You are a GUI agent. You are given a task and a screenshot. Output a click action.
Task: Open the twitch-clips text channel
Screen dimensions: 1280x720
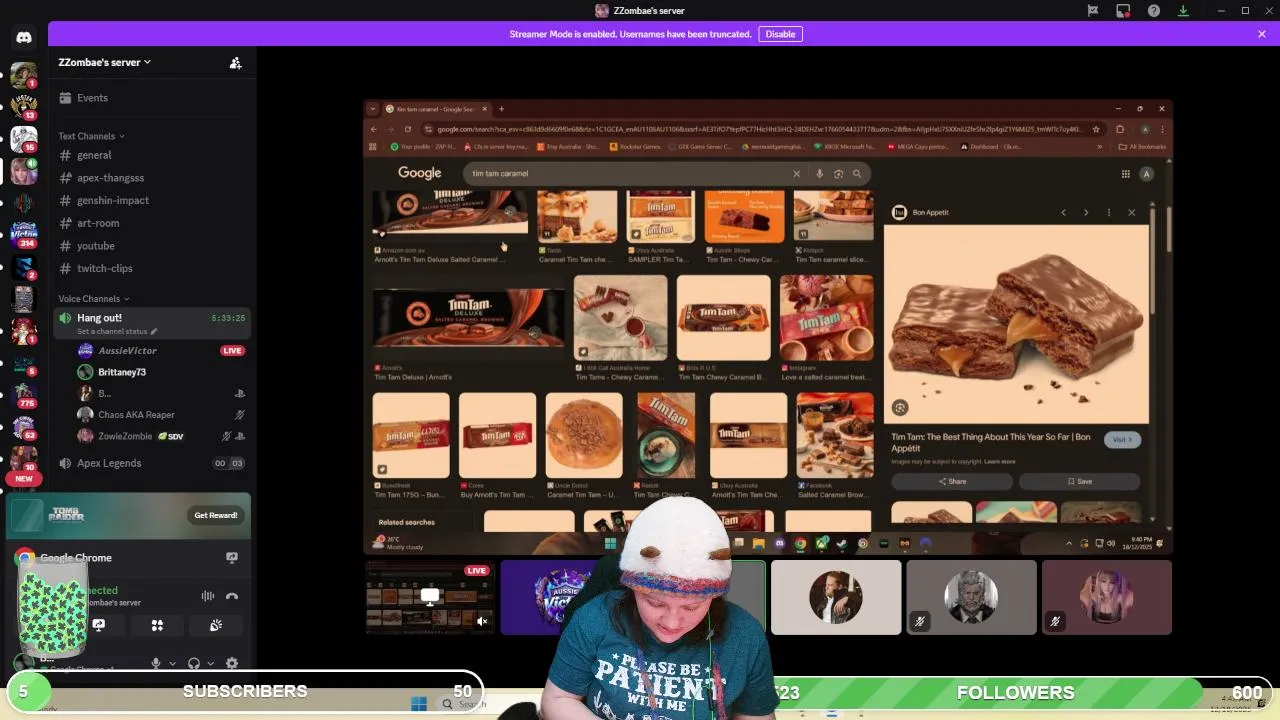[x=150, y=268]
